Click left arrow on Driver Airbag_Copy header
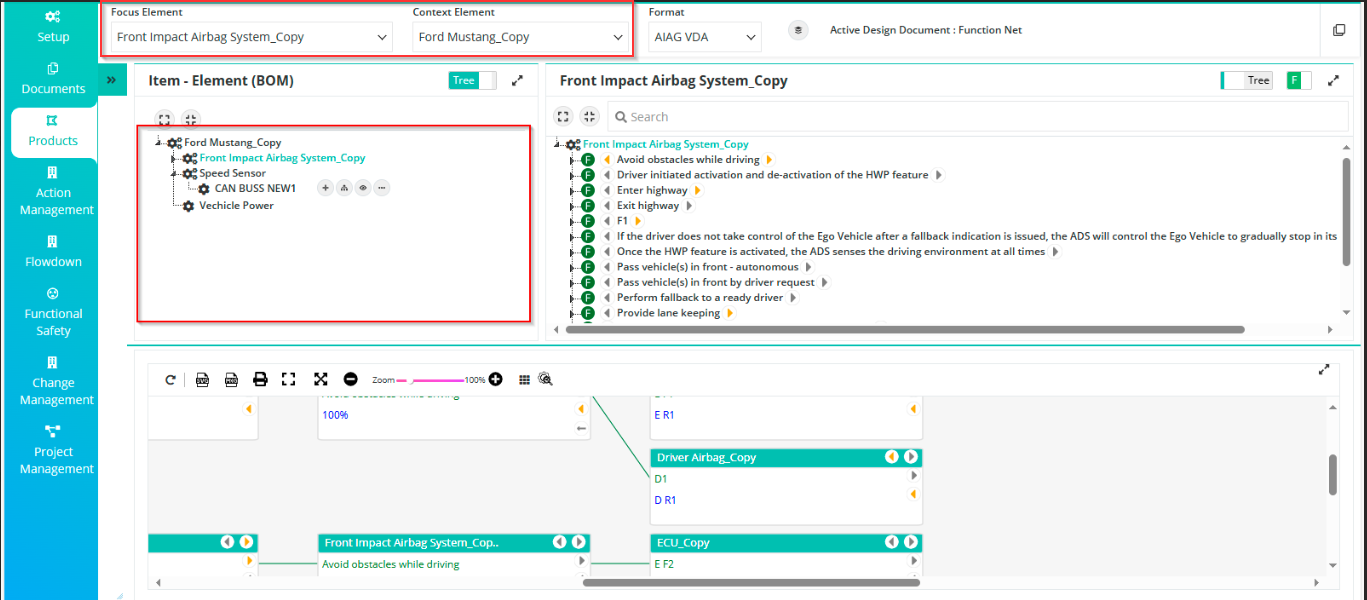The height and width of the screenshot is (600, 1367). pos(892,457)
